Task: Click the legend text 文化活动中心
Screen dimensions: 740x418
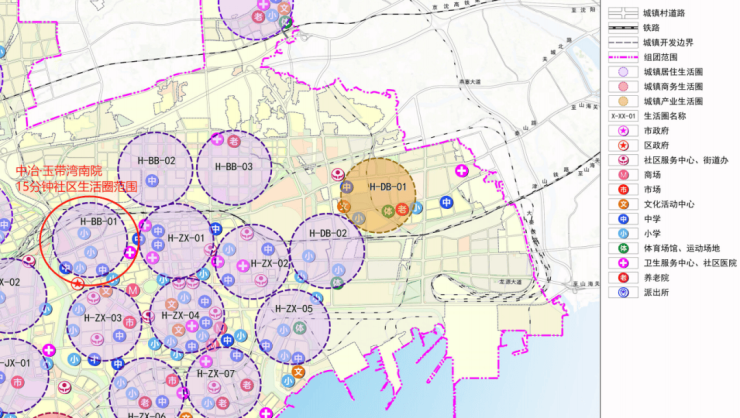Action: coord(669,204)
